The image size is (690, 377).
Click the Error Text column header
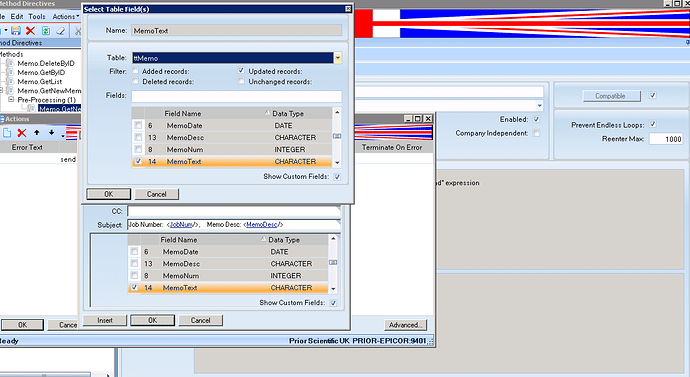[27, 147]
